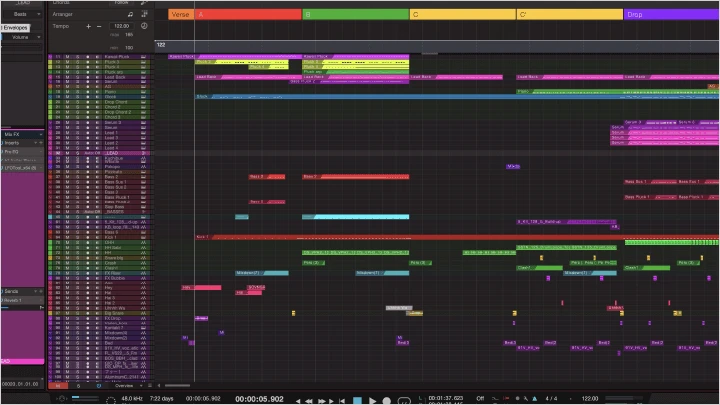Click the waveform icon on the Hey track
The image size is (720, 405).
point(143,288)
